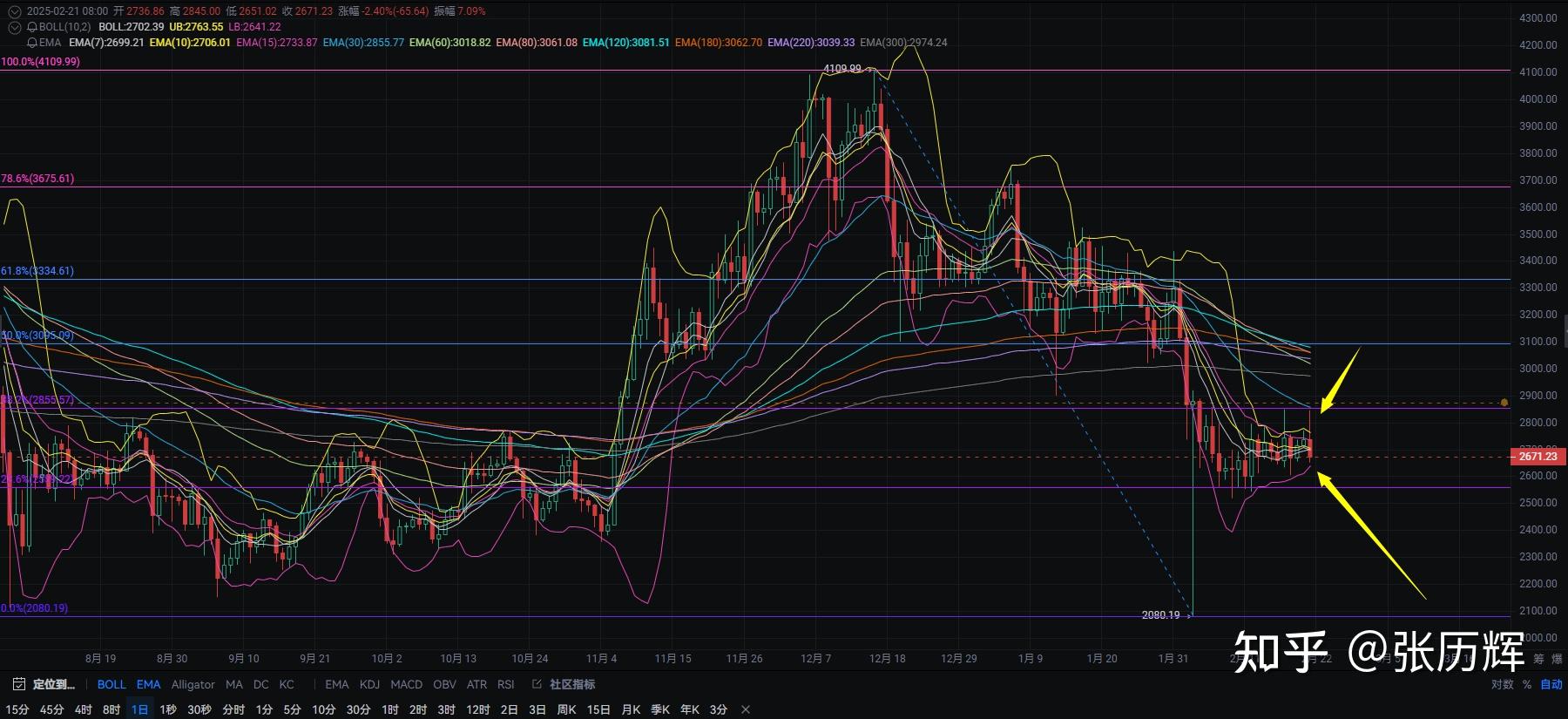
Task: Toggle the blue EMA main indicator
Action: tap(148, 685)
